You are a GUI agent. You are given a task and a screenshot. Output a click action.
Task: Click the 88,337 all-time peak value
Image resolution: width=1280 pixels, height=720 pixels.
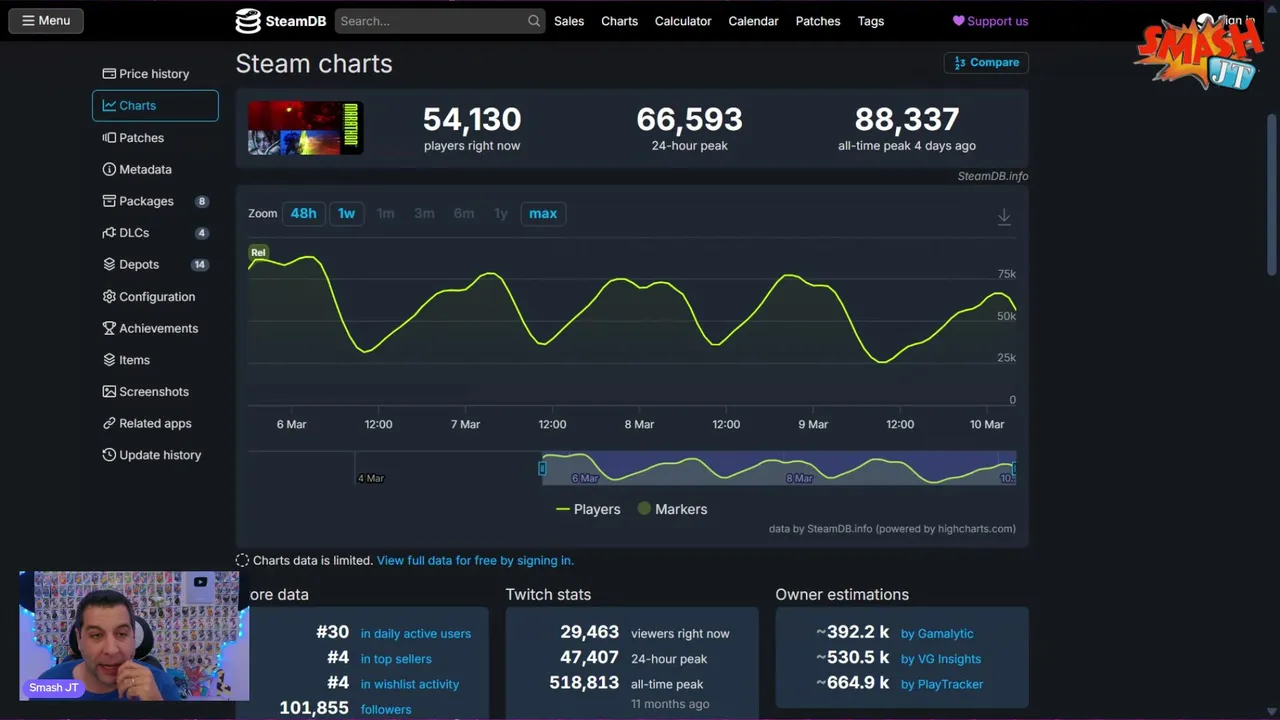[x=907, y=120]
